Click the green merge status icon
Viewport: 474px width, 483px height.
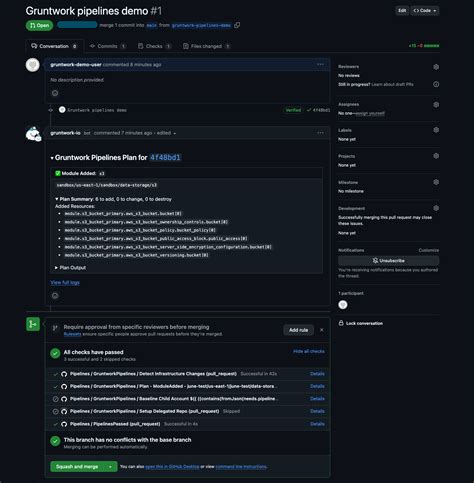click(x=33, y=324)
